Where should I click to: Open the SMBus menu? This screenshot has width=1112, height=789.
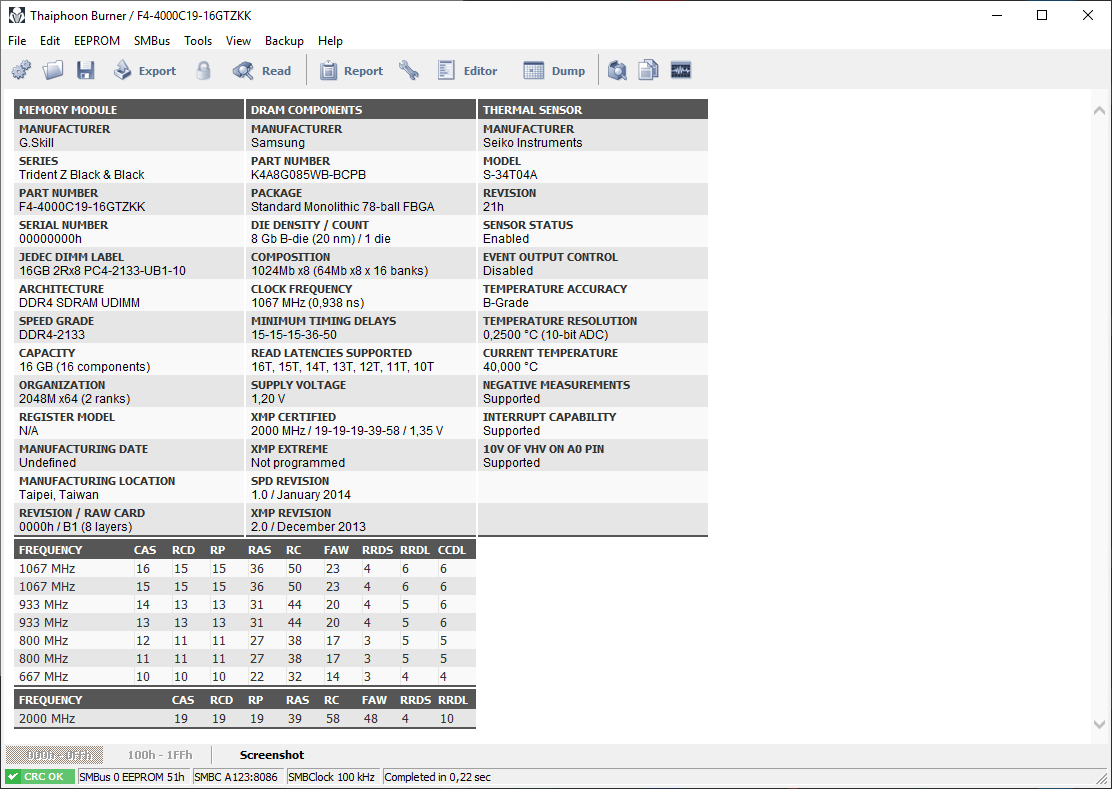(x=152, y=41)
